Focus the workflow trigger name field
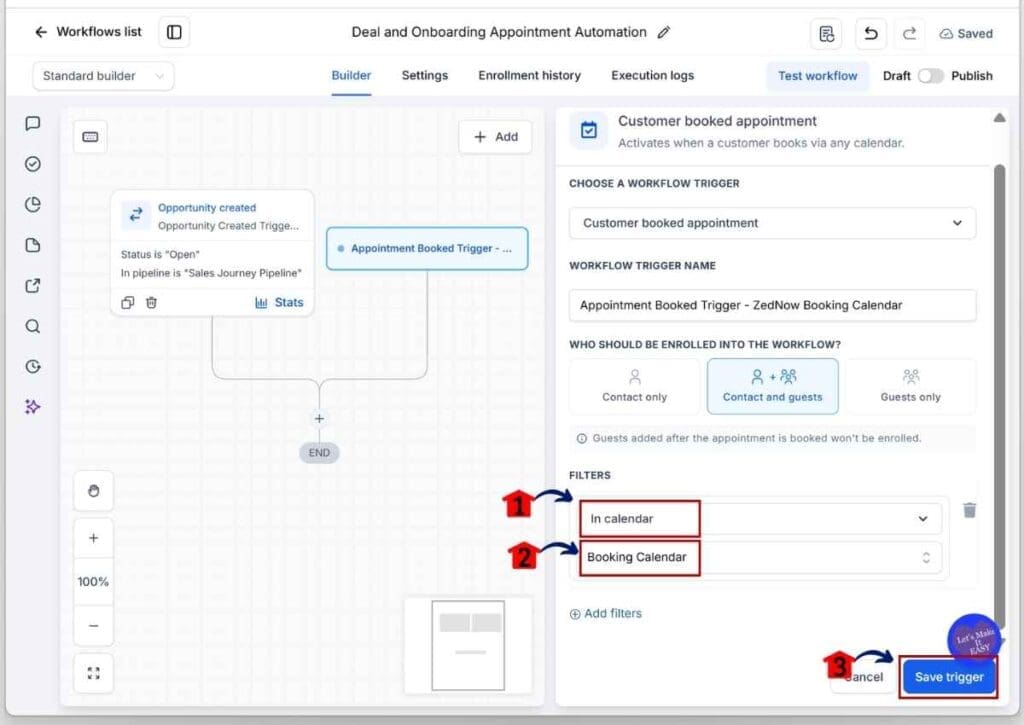1024x725 pixels. (773, 305)
